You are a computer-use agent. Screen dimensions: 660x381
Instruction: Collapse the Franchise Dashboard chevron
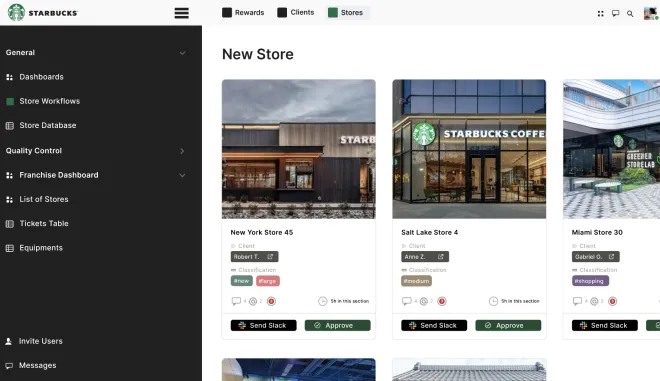(x=182, y=175)
